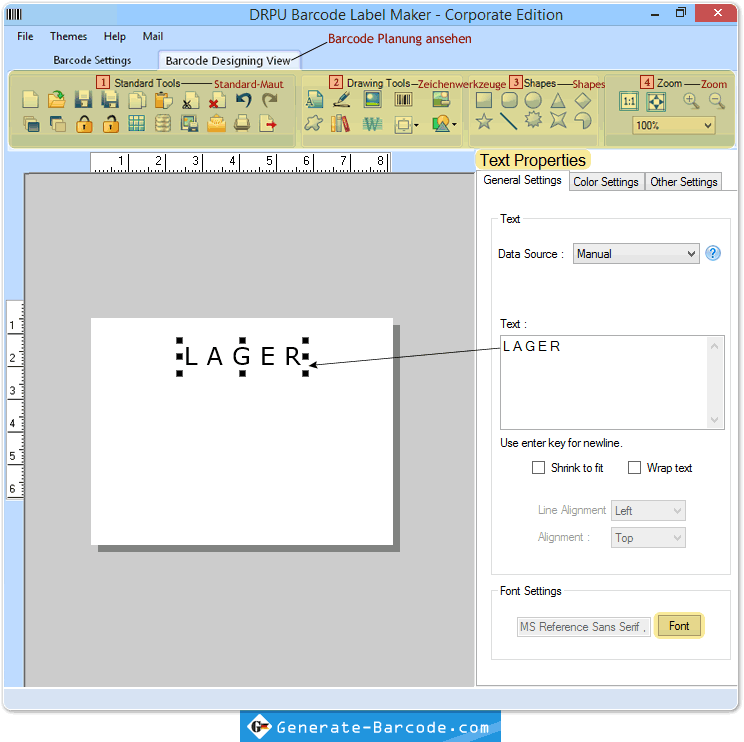Unlock the selected object
Image resolution: width=744 pixels, height=742 pixels.
coord(111,124)
